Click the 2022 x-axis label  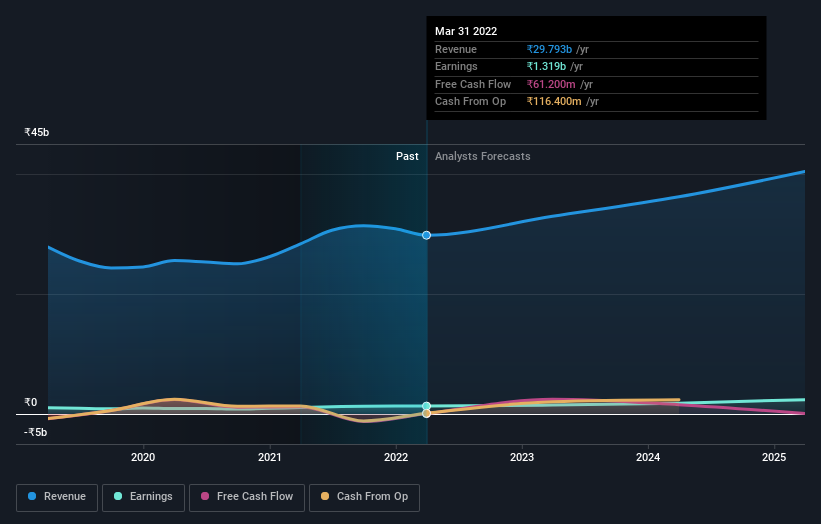pyautogui.click(x=396, y=458)
